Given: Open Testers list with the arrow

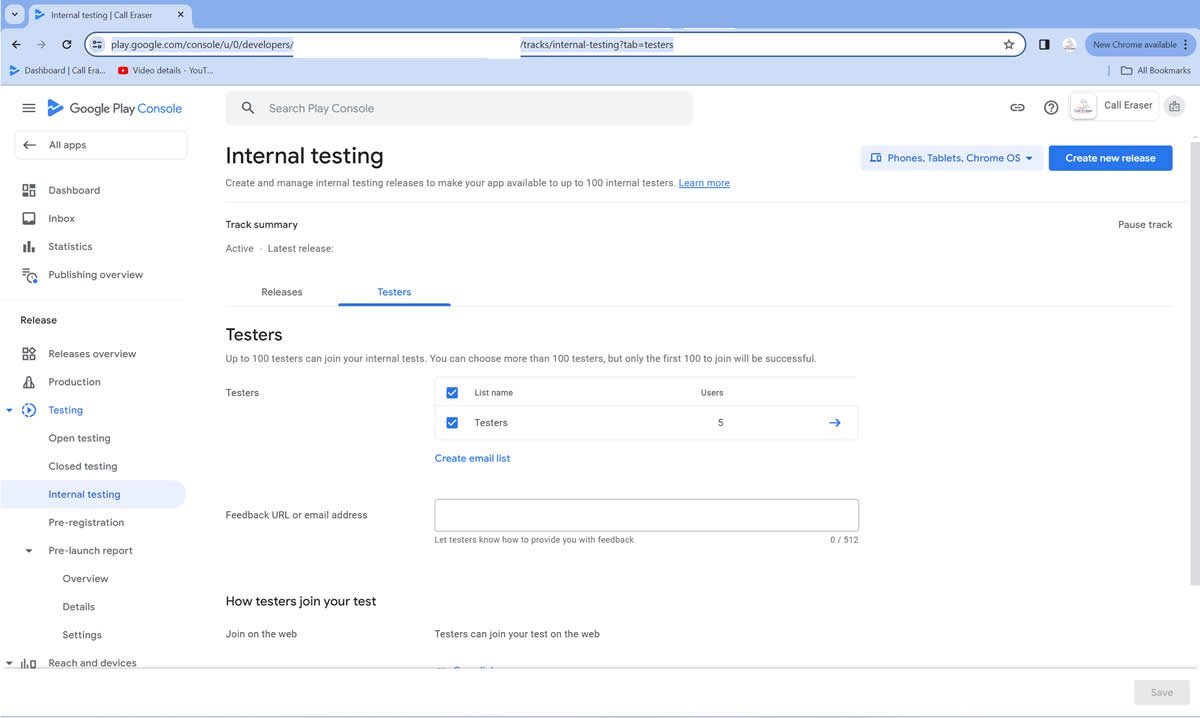Looking at the screenshot, I should pyautogui.click(x=835, y=423).
